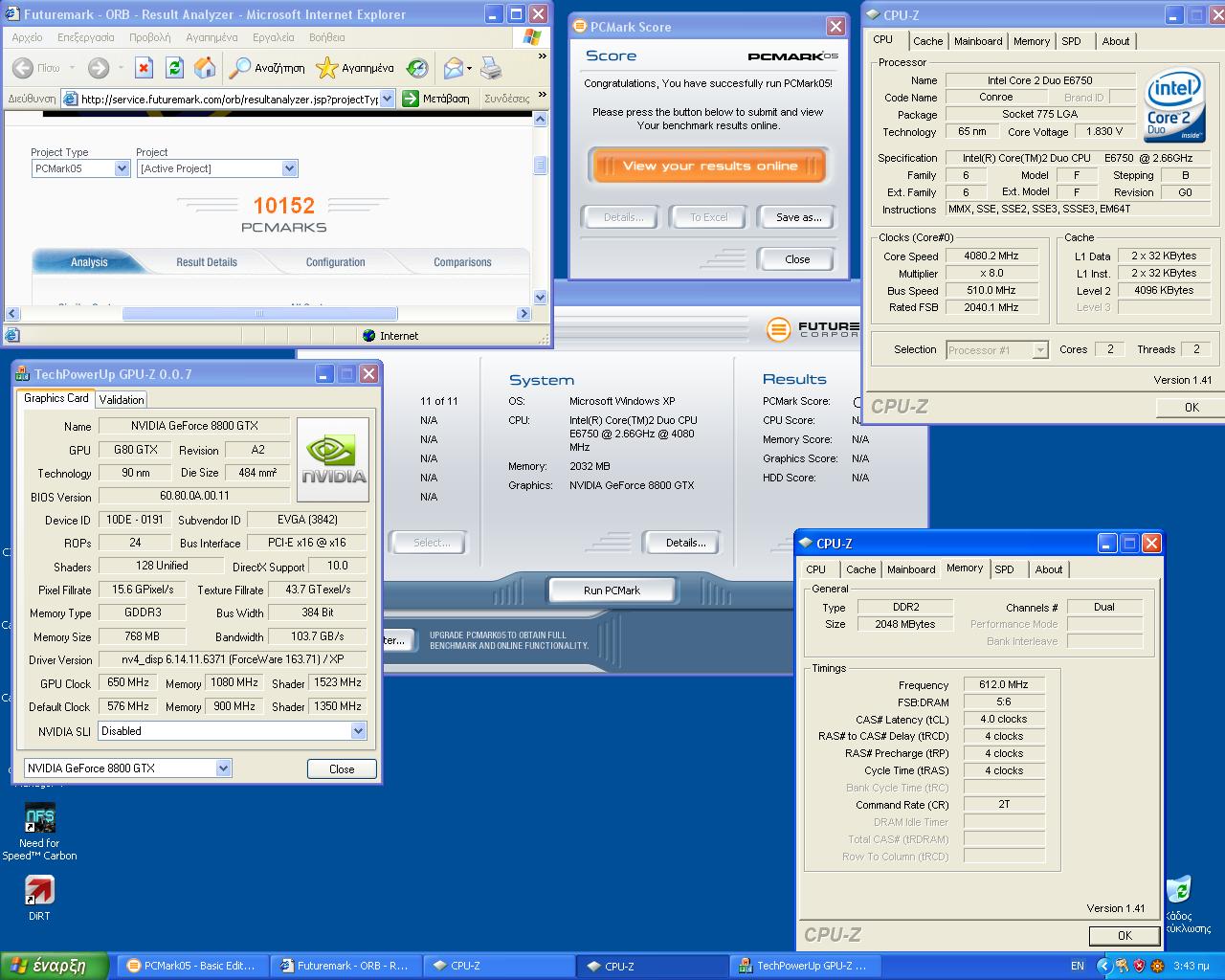Open DiRT desktop shortcut icon
The height and width of the screenshot is (980, 1225).
(39, 898)
